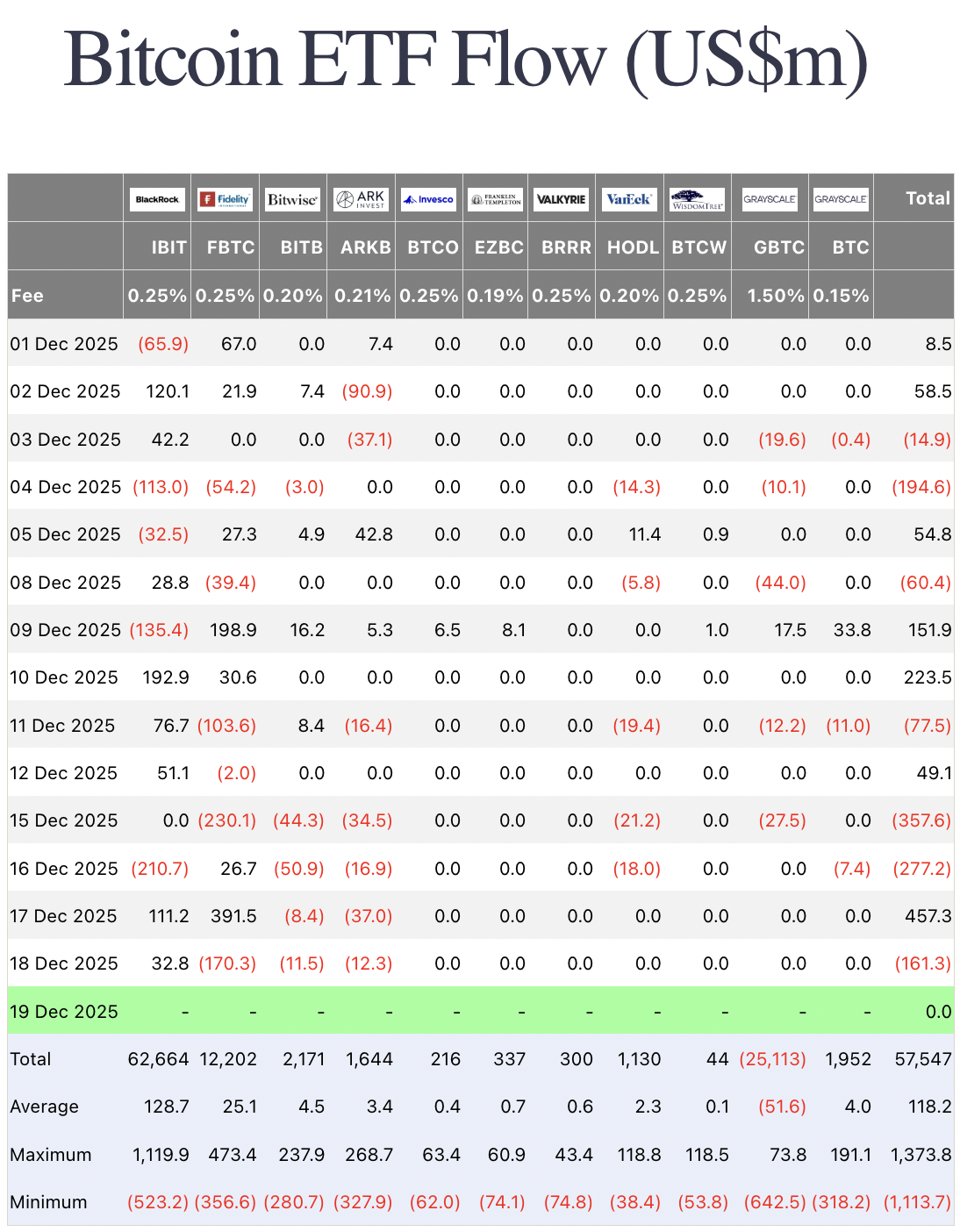Click the 192.9 IBIT value
Image resolution: width=960 pixels, height=1232 pixels.
[x=166, y=677]
